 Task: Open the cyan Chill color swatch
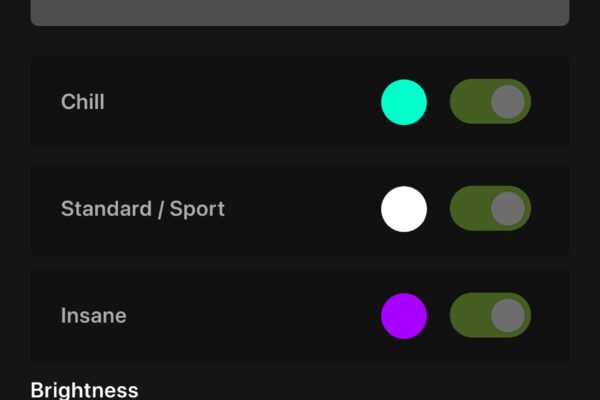tap(404, 102)
